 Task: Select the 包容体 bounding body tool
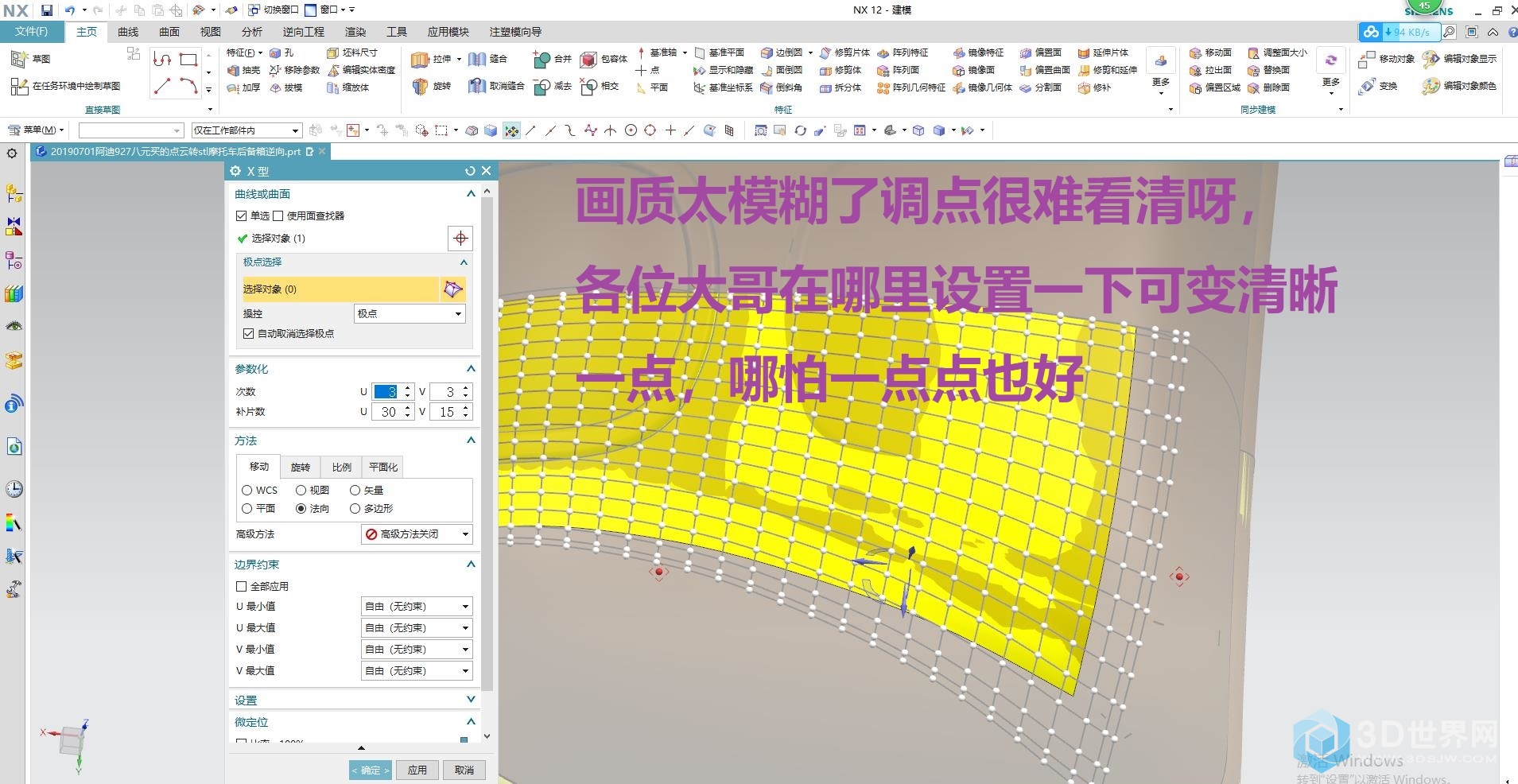[604, 59]
